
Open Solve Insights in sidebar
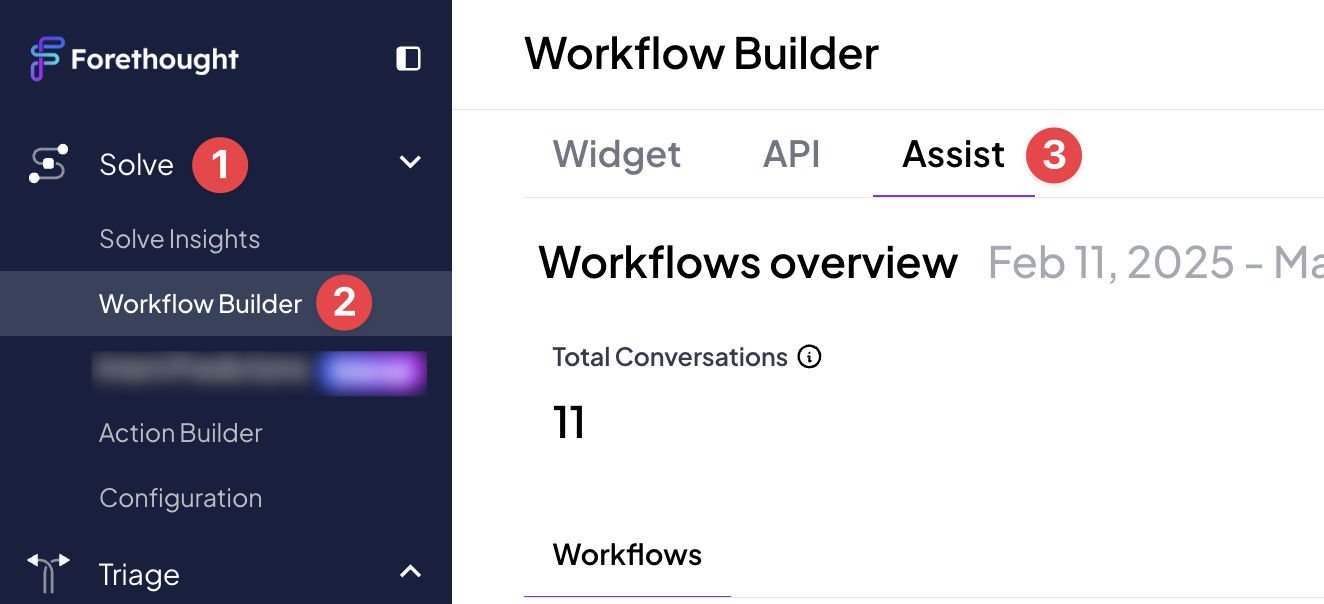click(180, 239)
